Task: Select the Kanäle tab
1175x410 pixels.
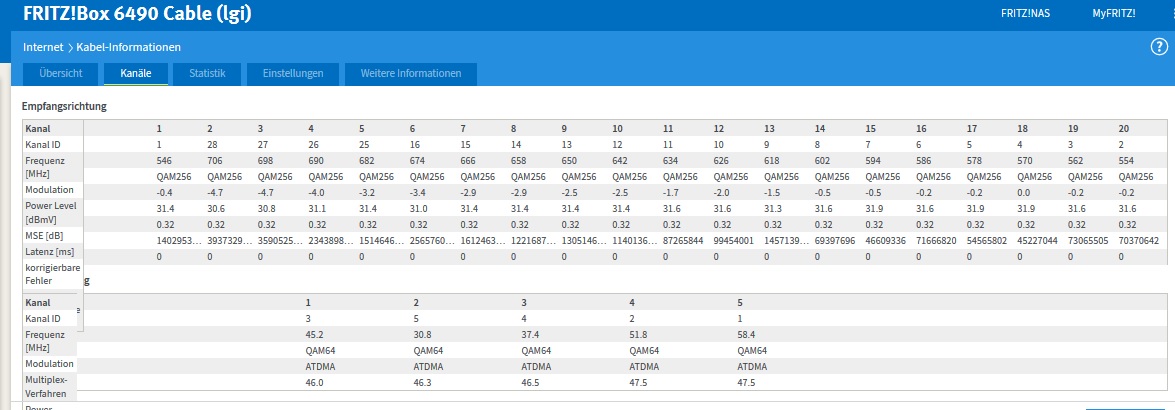Action: [x=136, y=73]
